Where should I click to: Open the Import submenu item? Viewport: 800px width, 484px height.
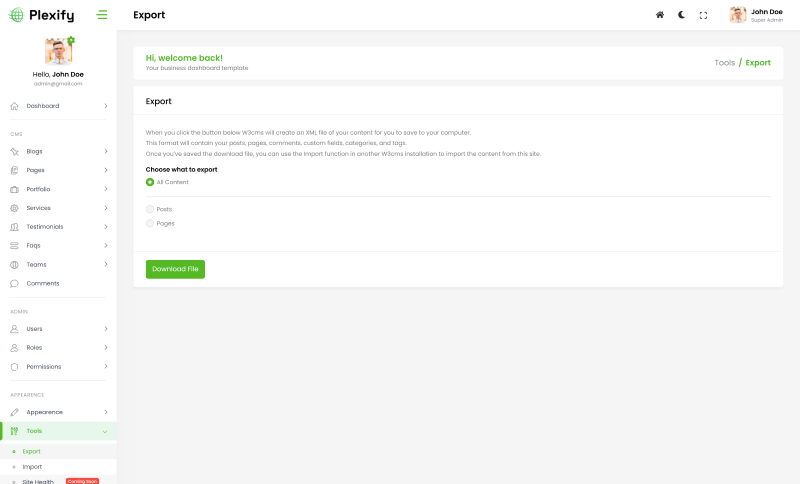click(x=32, y=467)
